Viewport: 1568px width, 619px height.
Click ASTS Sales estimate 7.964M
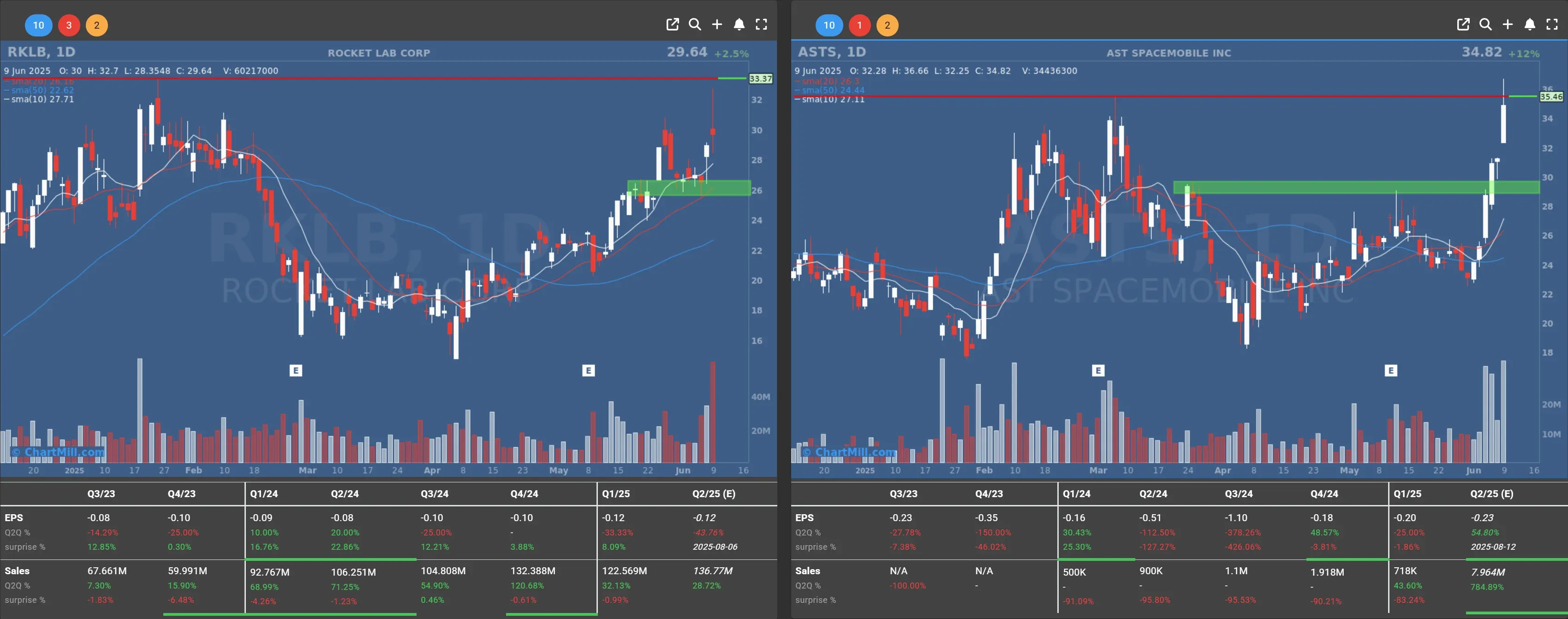[x=1488, y=573]
